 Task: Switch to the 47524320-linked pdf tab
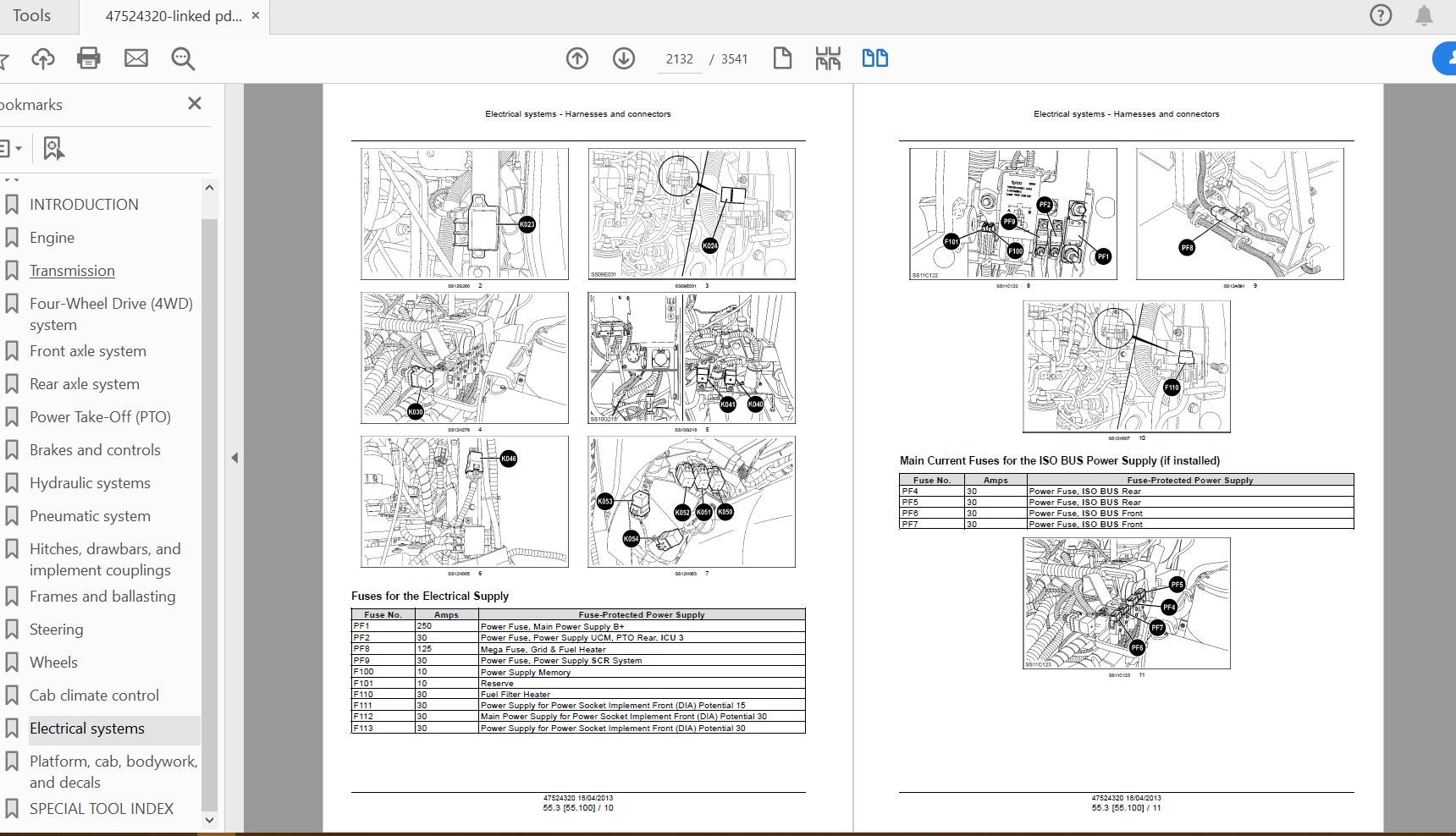(x=173, y=16)
